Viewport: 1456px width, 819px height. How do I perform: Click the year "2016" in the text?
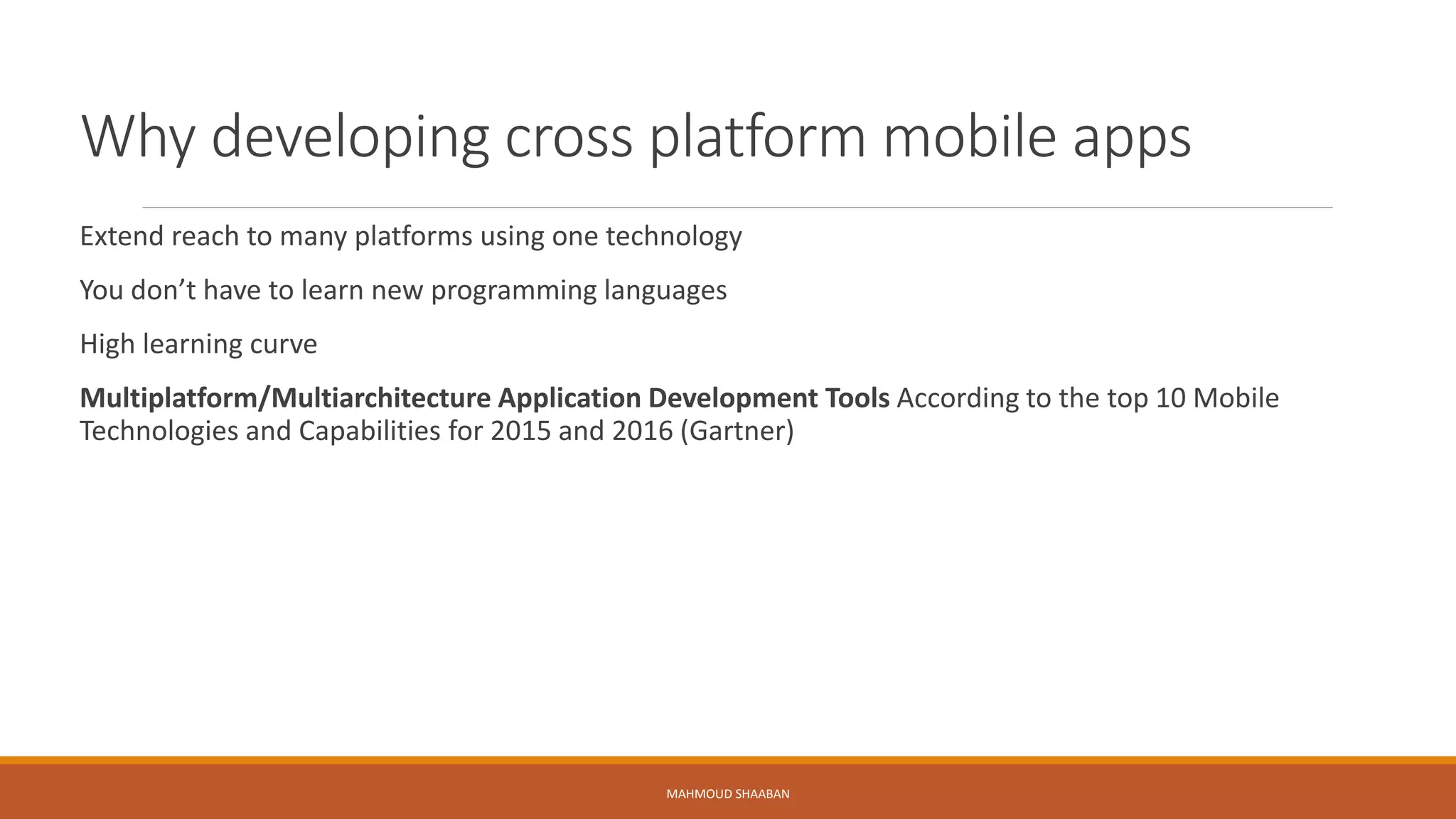click(x=642, y=431)
